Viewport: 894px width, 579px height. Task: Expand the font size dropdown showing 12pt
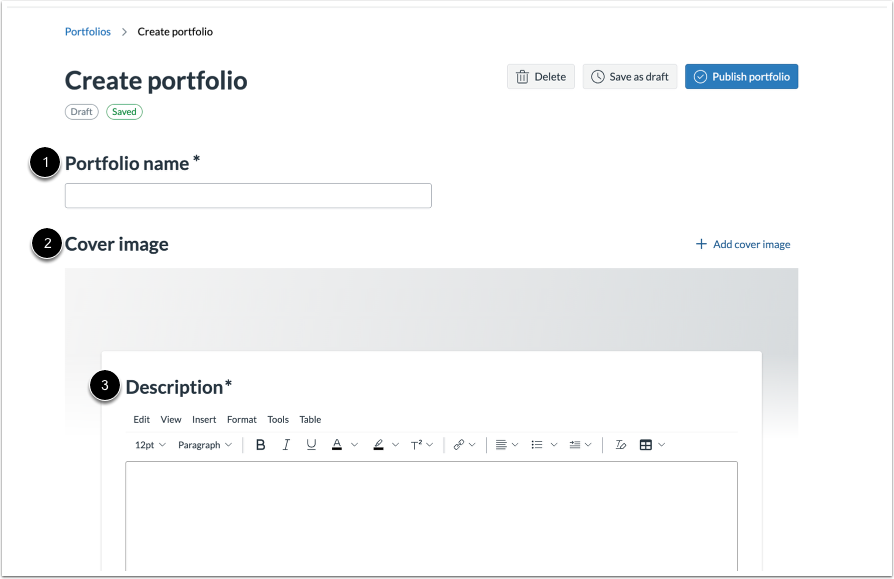[x=148, y=444]
